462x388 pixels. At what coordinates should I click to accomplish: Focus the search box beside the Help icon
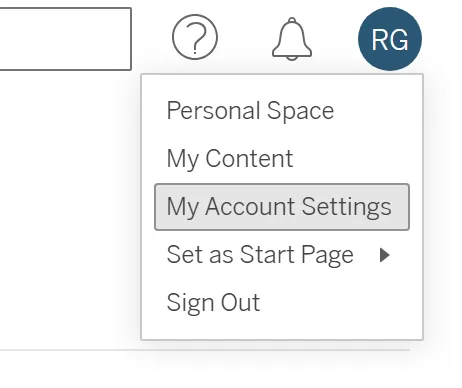click(x=65, y=39)
